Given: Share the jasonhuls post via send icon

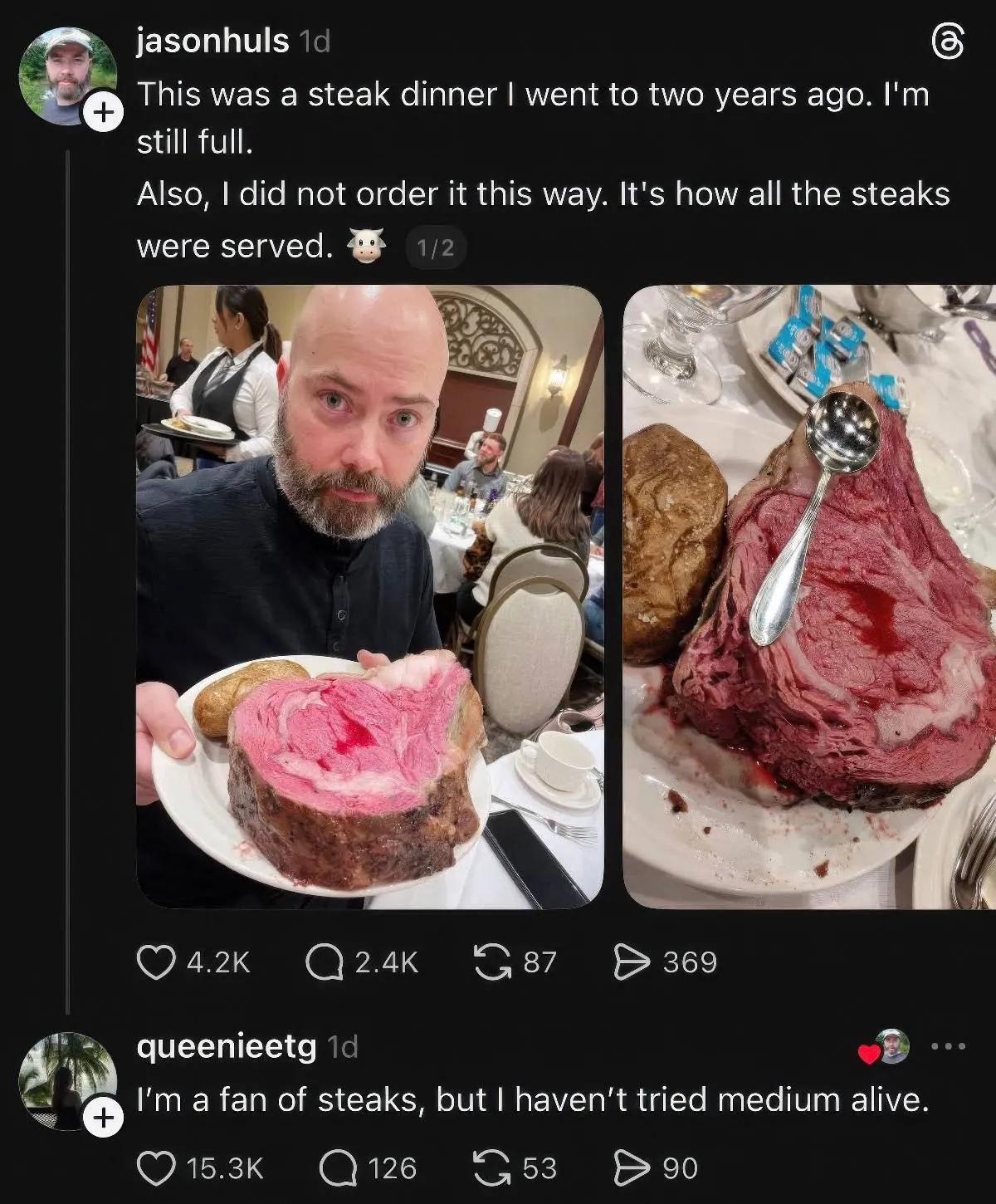Looking at the screenshot, I should coord(631,962).
